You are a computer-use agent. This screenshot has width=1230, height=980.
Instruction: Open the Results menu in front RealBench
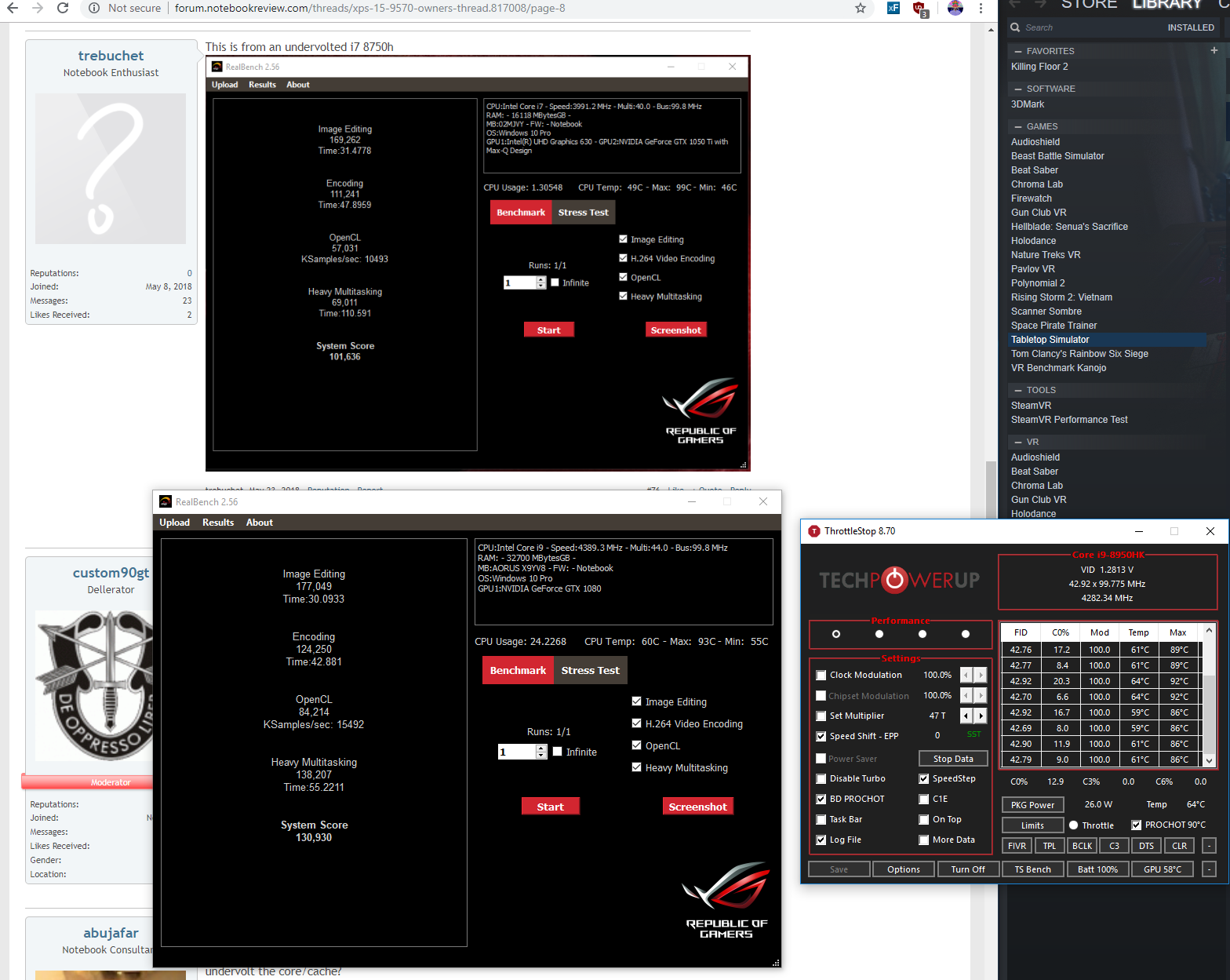pyautogui.click(x=218, y=523)
